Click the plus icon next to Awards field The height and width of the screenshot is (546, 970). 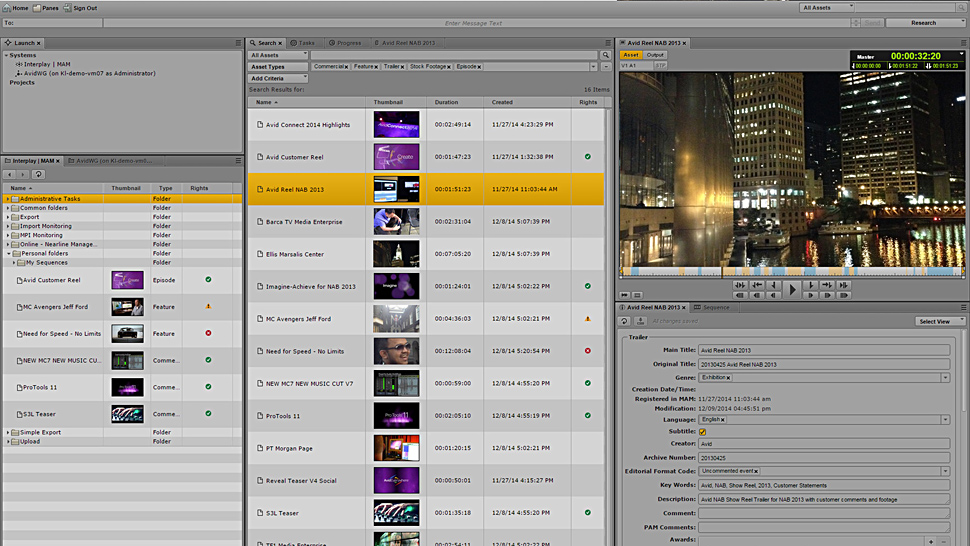[929, 540]
